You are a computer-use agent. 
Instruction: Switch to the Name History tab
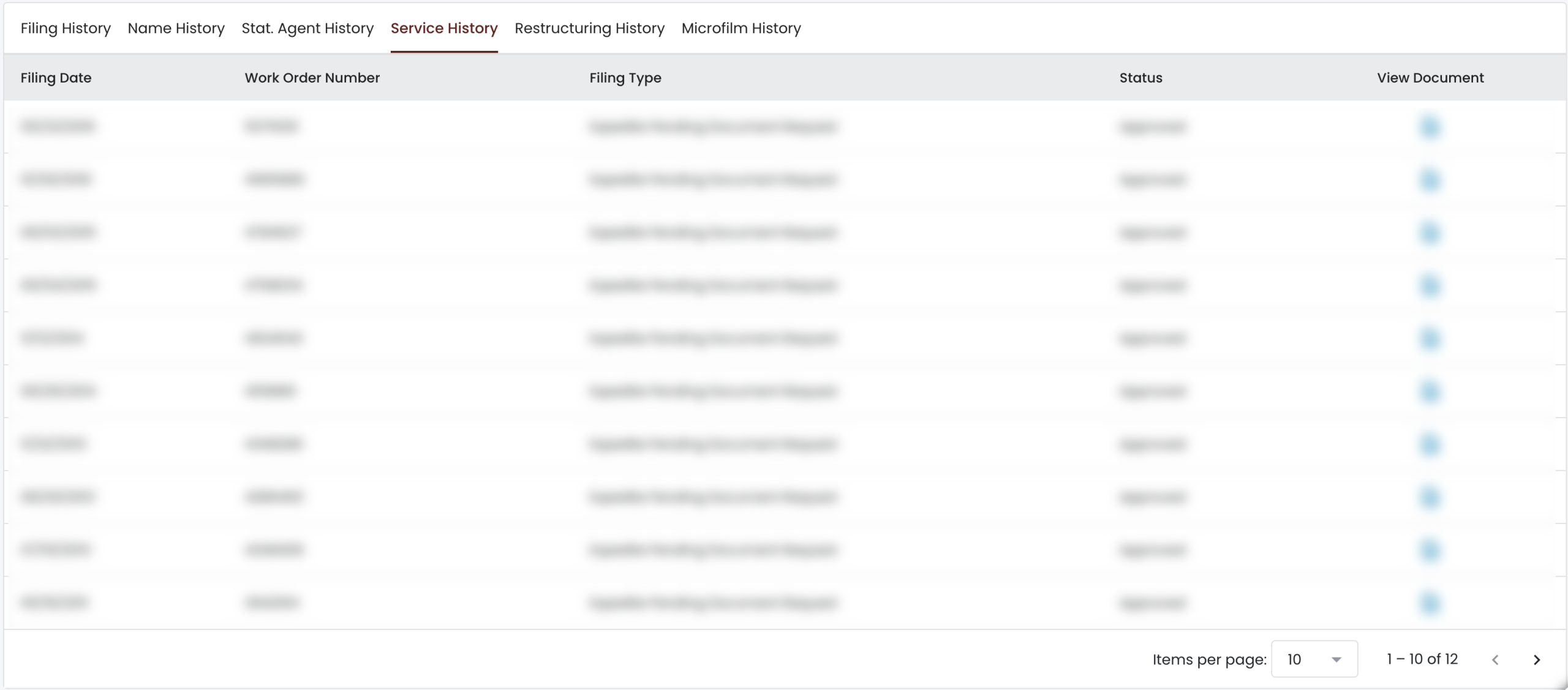(176, 28)
